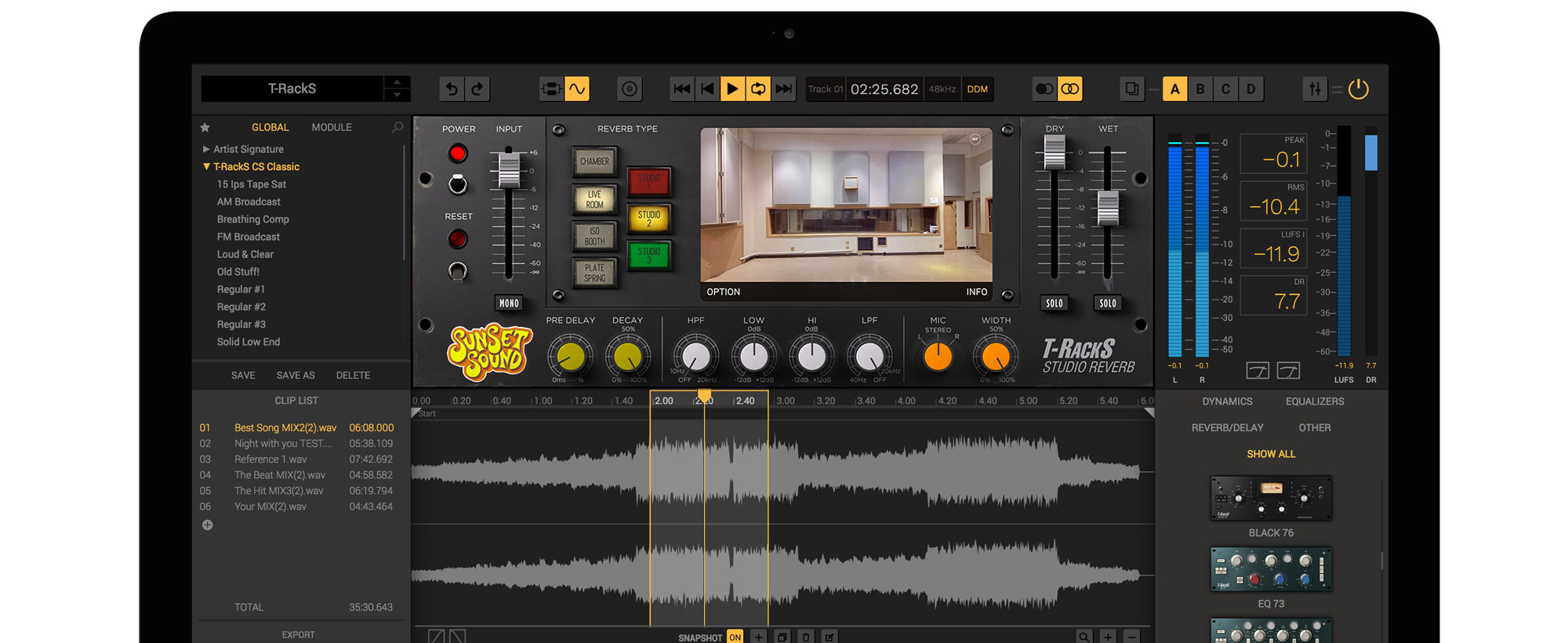The width and height of the screenshot is (1568, 643).
Task: Open the preset search magnifier
Action: tap(397, 127)
